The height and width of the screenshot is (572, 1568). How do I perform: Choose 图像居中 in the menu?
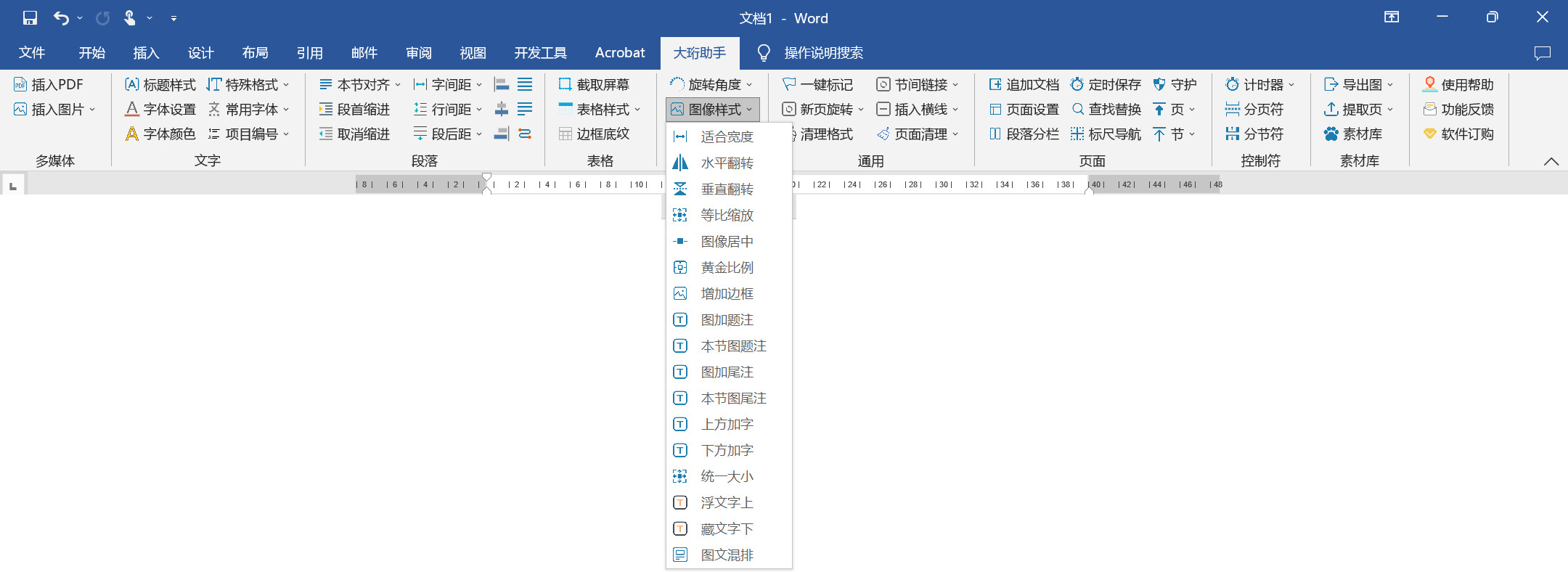click(x=729, y=242)
